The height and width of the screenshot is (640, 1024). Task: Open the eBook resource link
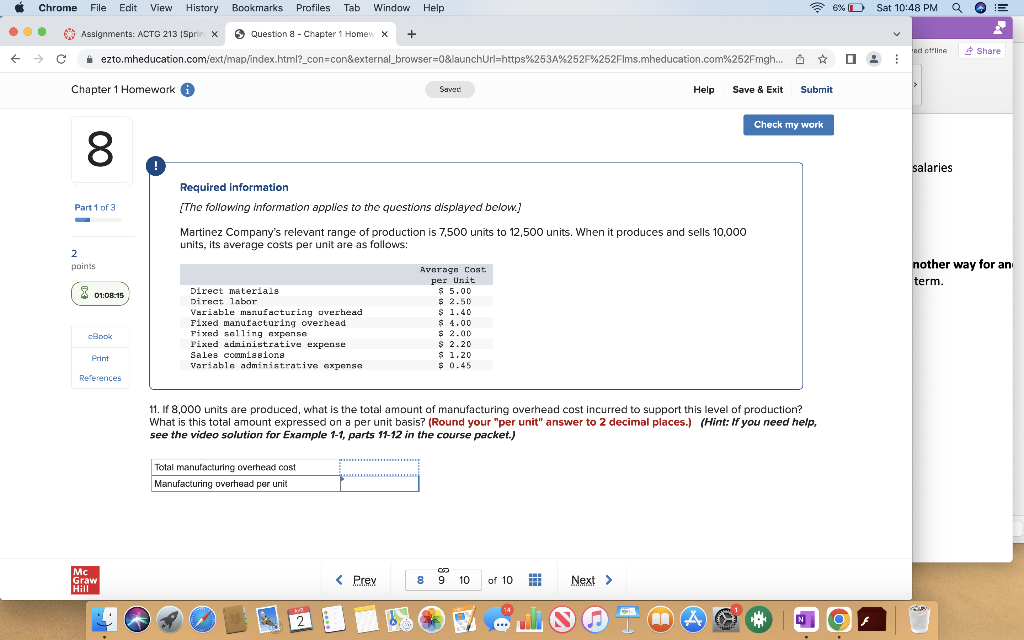tap(100, 336)
